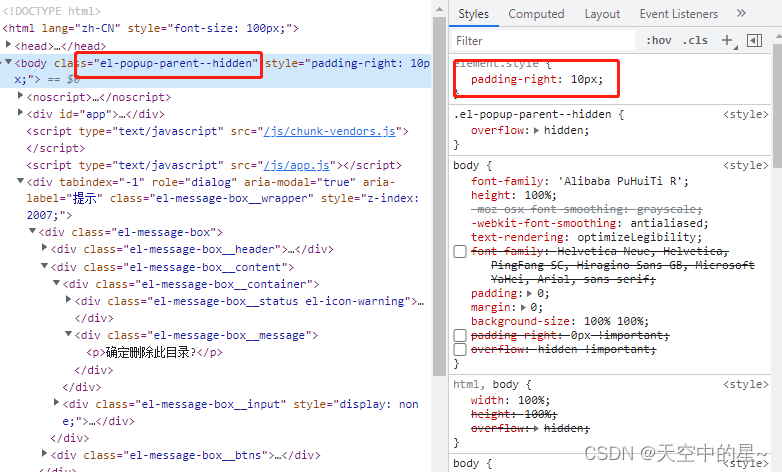Click the struck -moz-osx-font-smoothing declaration
This screenshot has width=782, height=472.
coord(586,210)
